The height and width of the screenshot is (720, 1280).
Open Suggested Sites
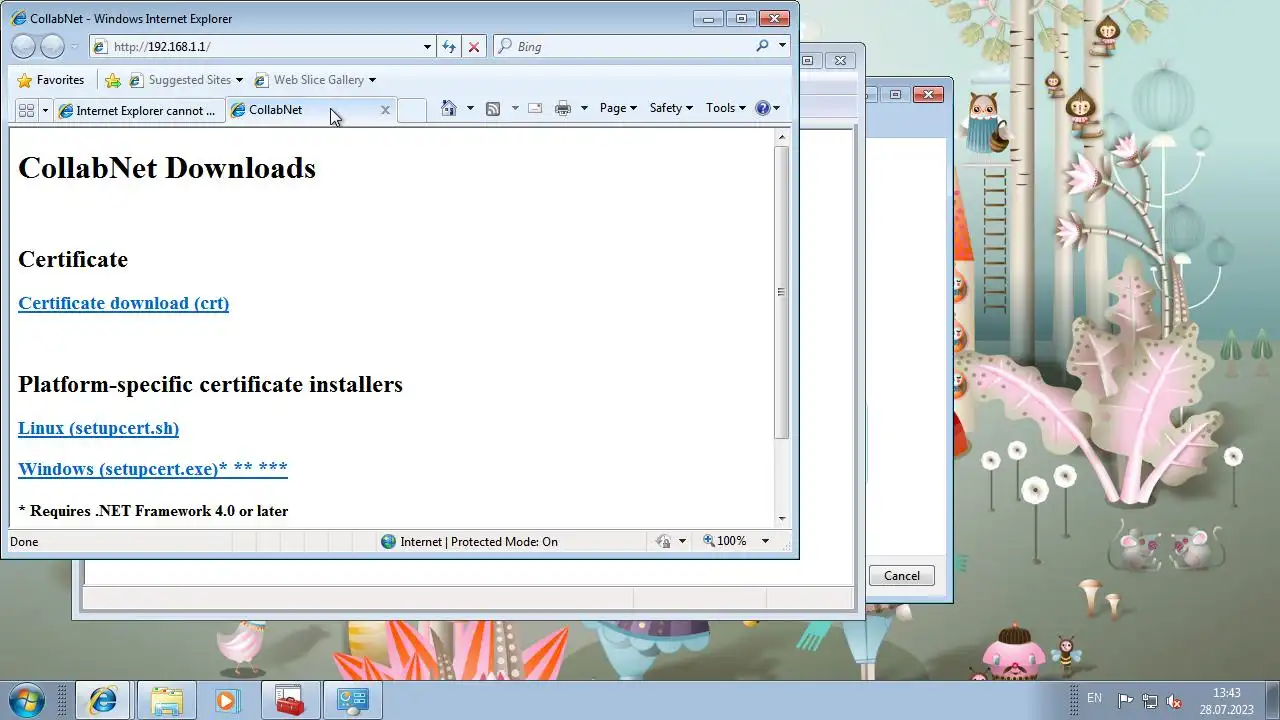(186, 80)
